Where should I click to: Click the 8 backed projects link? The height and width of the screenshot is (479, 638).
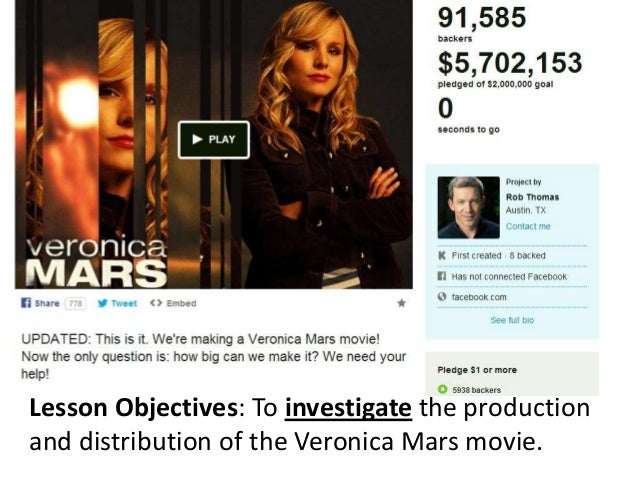[x=527, y=256]
